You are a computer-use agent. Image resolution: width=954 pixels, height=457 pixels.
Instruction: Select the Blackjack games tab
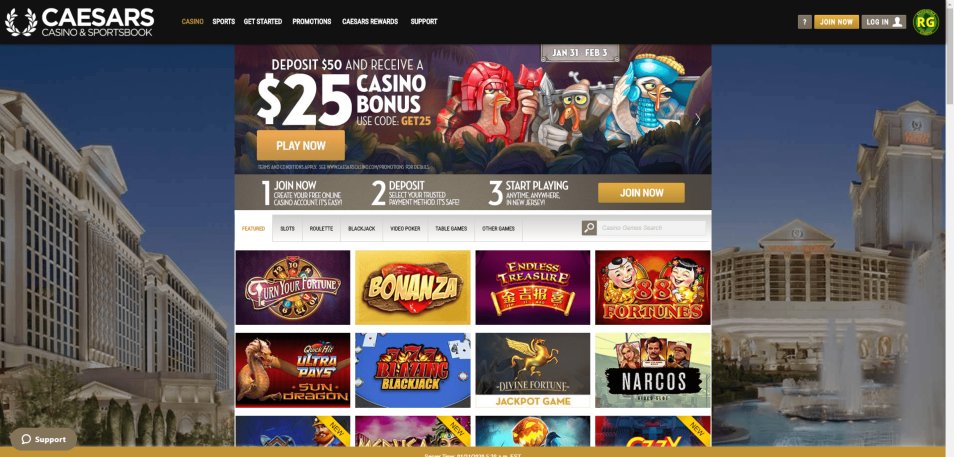pyautogui.click(x=361, y=229)
